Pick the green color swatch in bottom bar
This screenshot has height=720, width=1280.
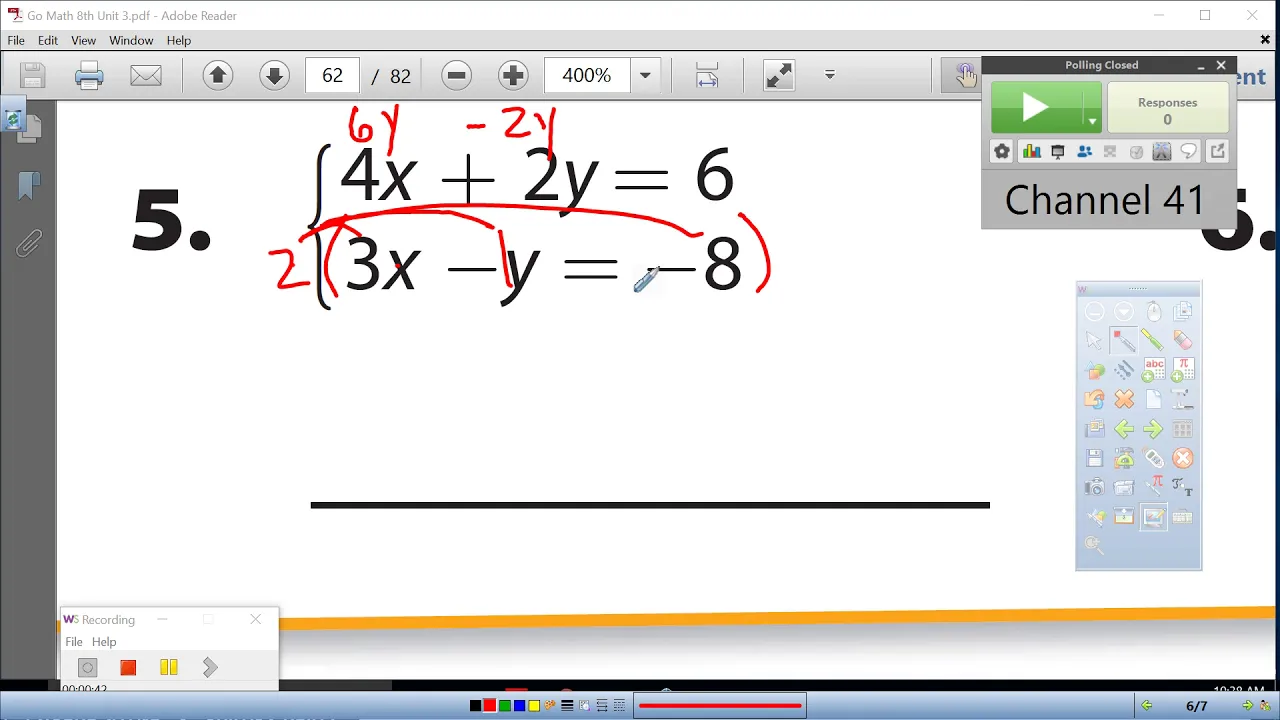[x=505, y=706]
